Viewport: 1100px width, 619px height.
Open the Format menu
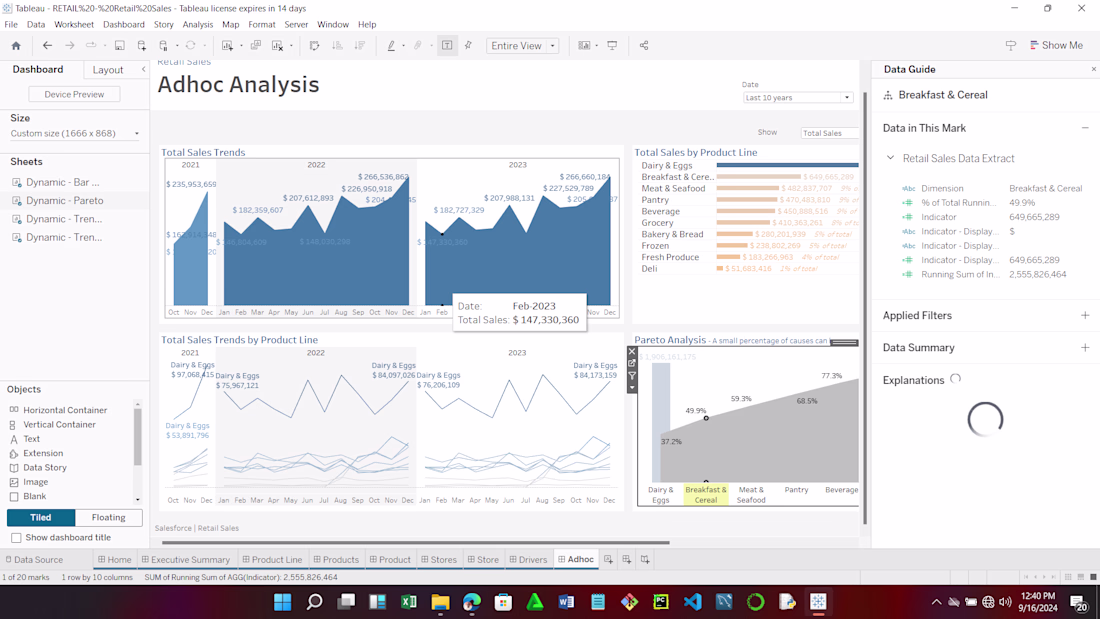(x=262, y=25)
